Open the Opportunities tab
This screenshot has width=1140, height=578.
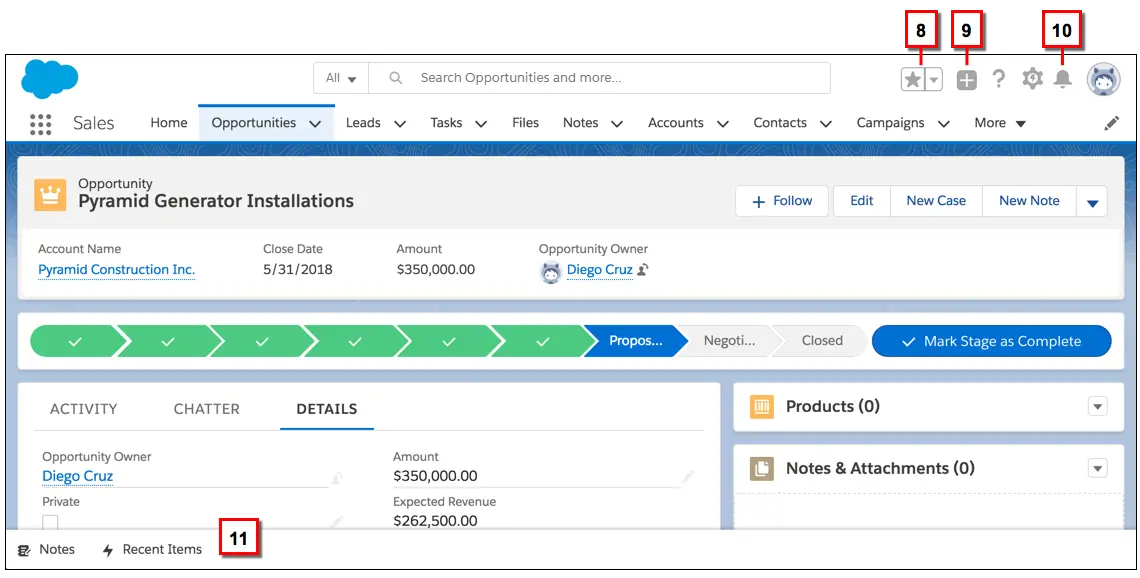pyautogui.click(x=254, y=123)
